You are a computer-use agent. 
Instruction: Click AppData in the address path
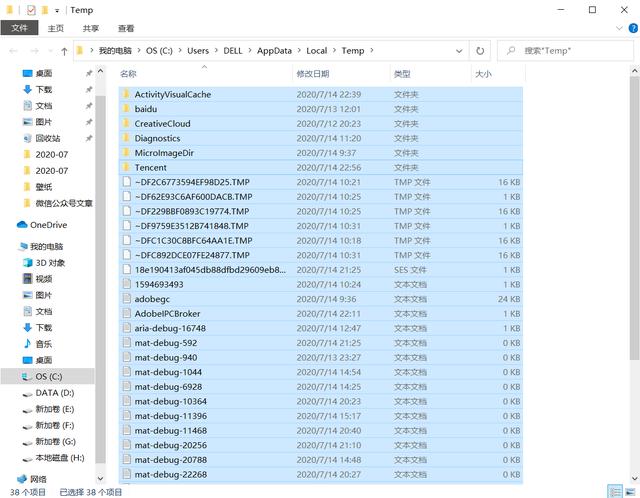(274, 51)
